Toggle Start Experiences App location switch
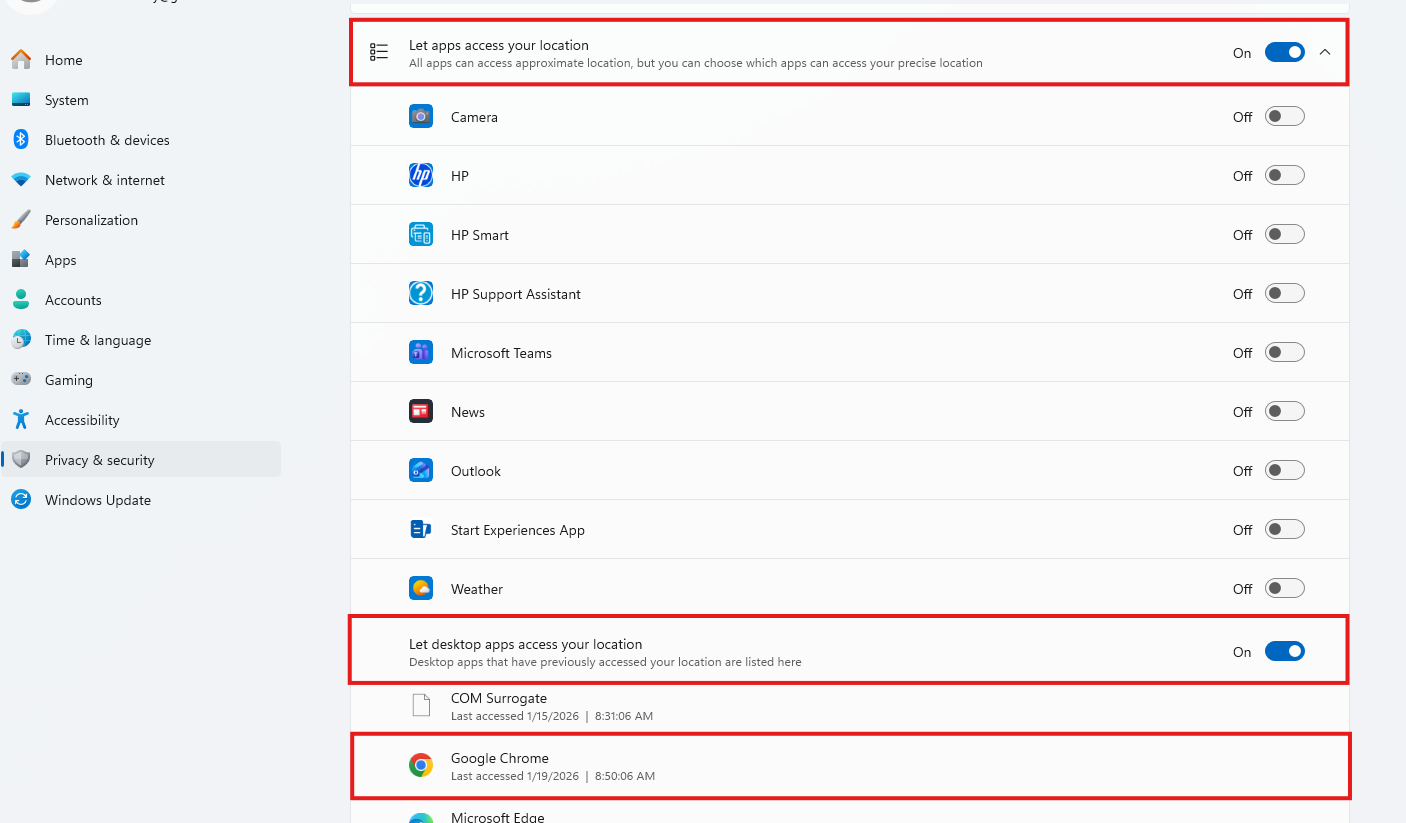Viewport: 1406px width, 823px height. pos(1285,530)
